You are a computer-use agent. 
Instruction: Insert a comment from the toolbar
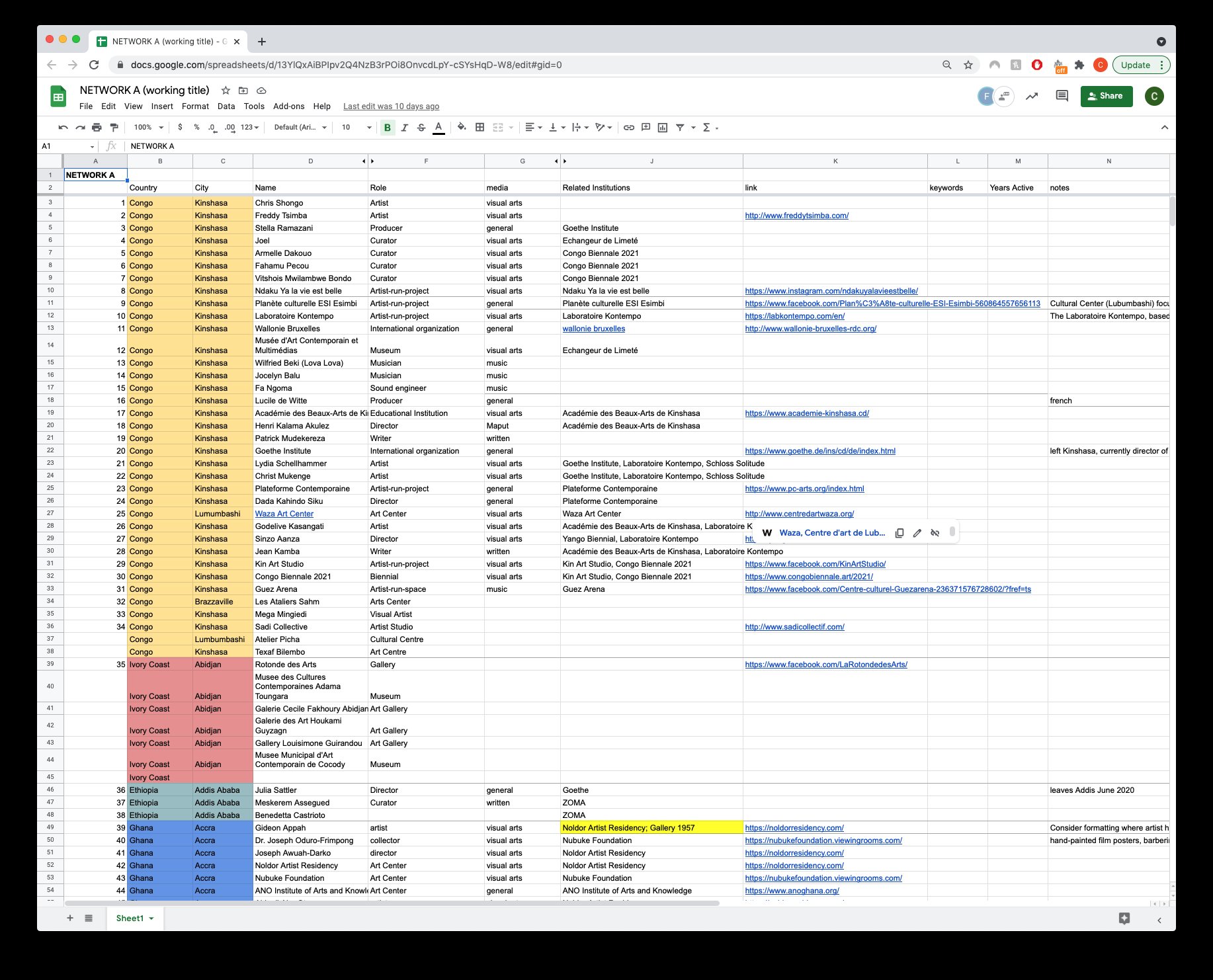click(x=646, y=128)
